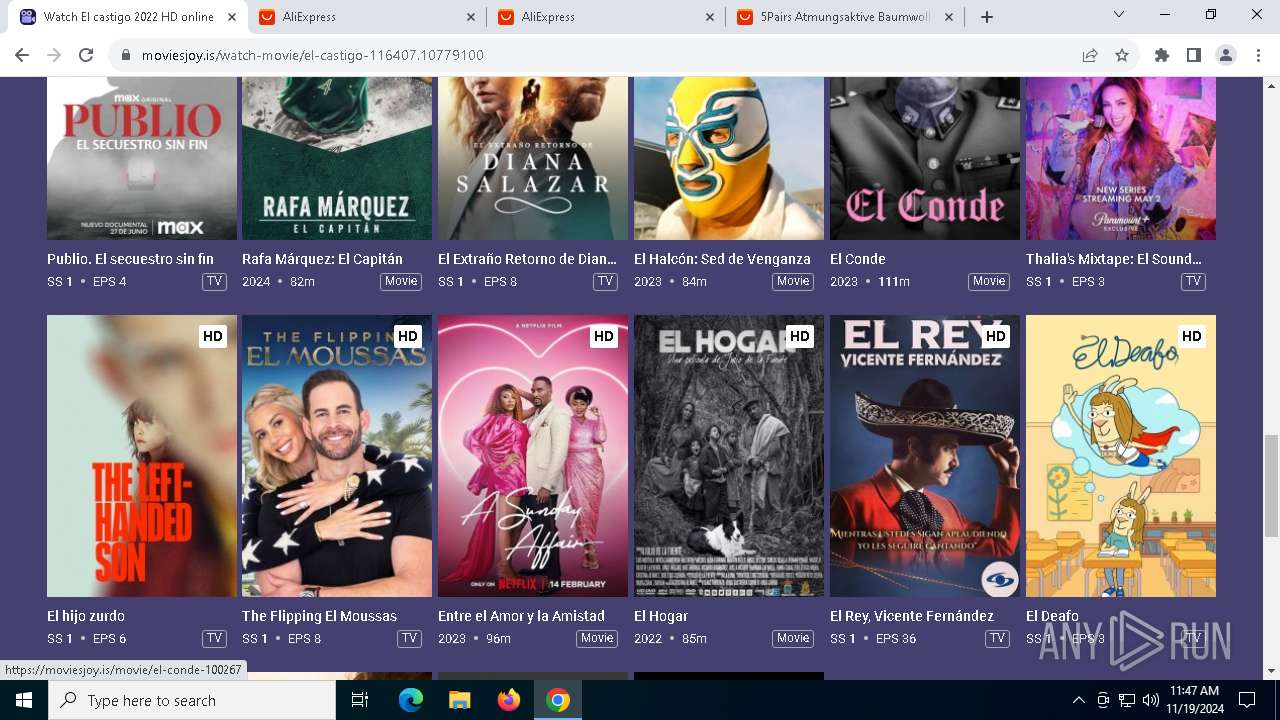Switch to the second AliExpress tab
1280x720 pixels.
click(x=607, y=17)
